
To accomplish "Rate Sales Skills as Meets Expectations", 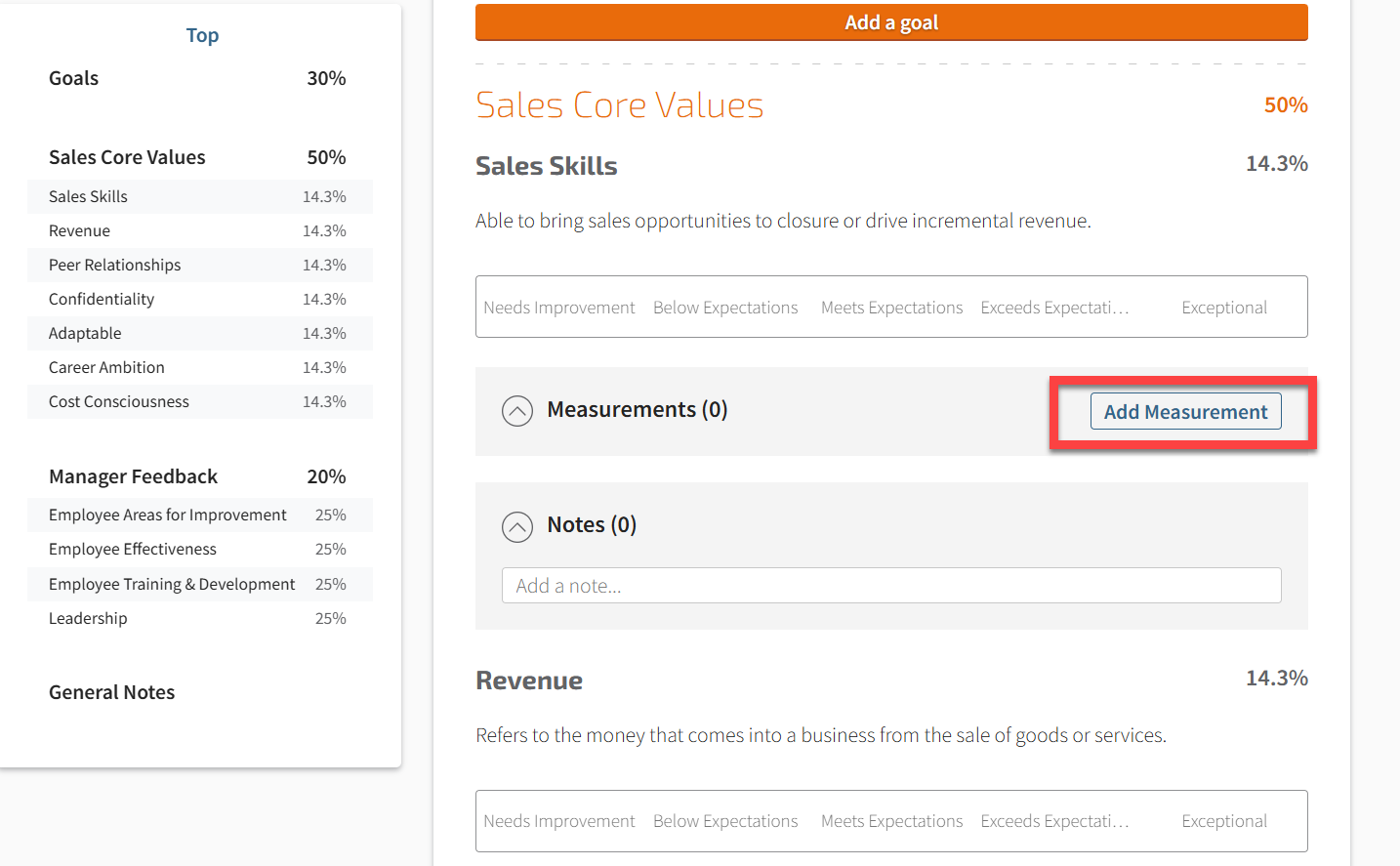I will click(891, 308).
